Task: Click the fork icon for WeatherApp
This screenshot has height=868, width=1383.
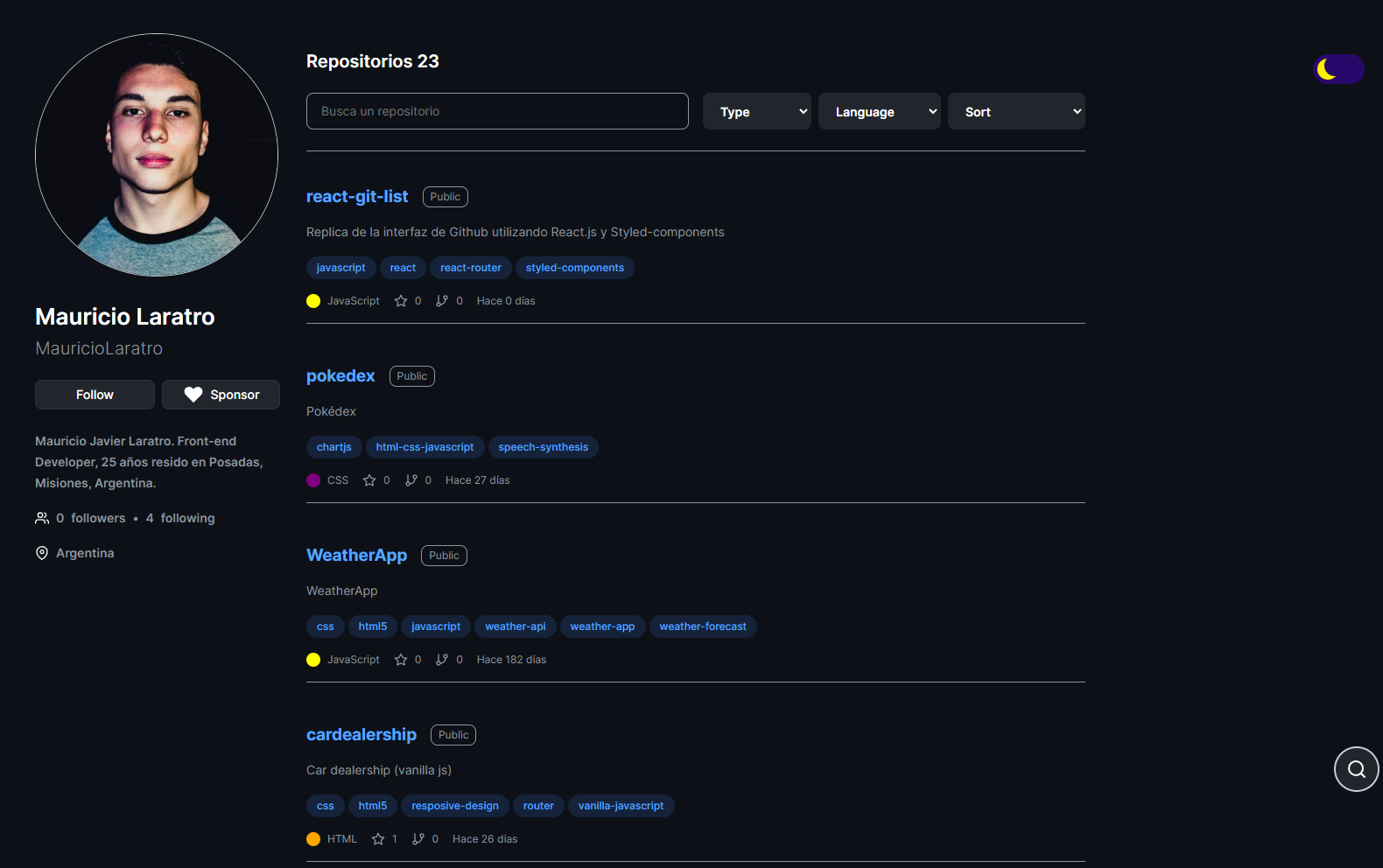Action: (x=442, y=660)
